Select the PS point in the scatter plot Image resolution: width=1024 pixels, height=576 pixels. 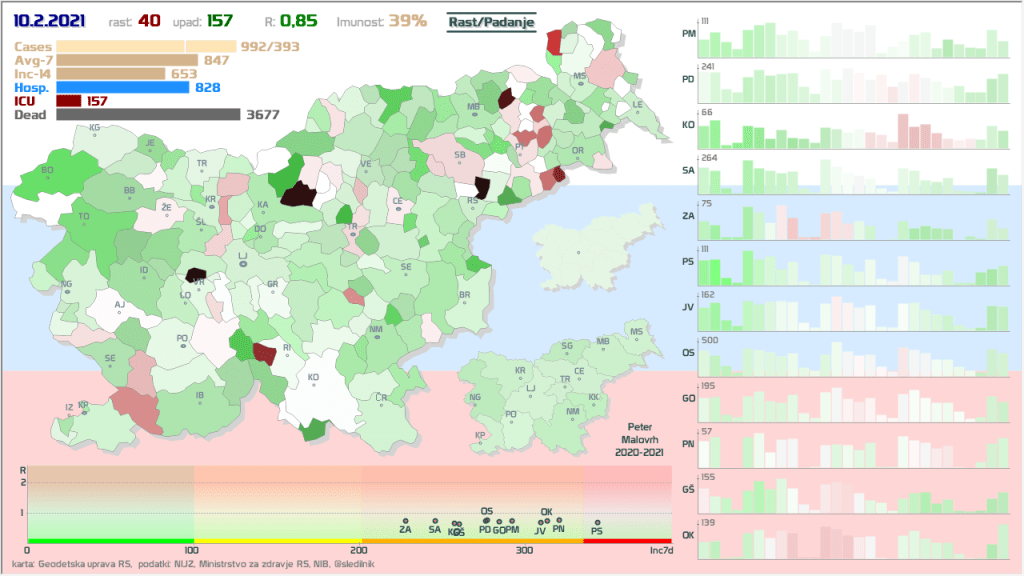(597, 522)
